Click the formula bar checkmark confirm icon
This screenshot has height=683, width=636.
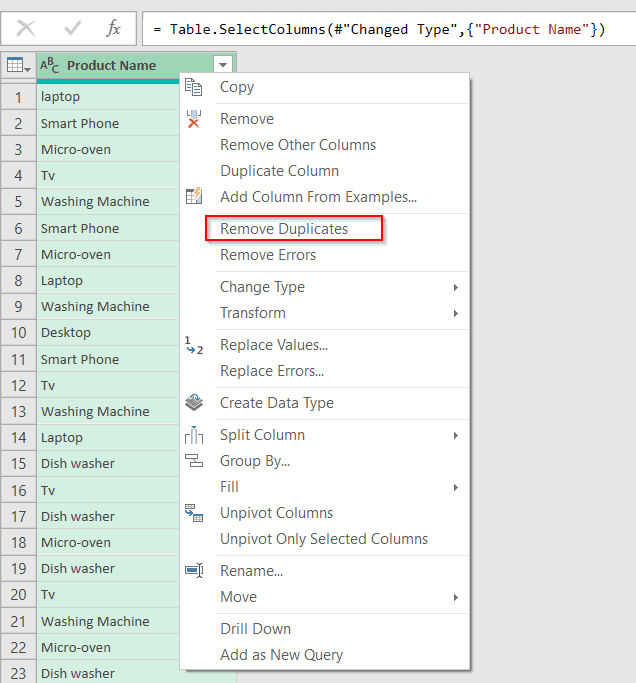coord(72,29)
